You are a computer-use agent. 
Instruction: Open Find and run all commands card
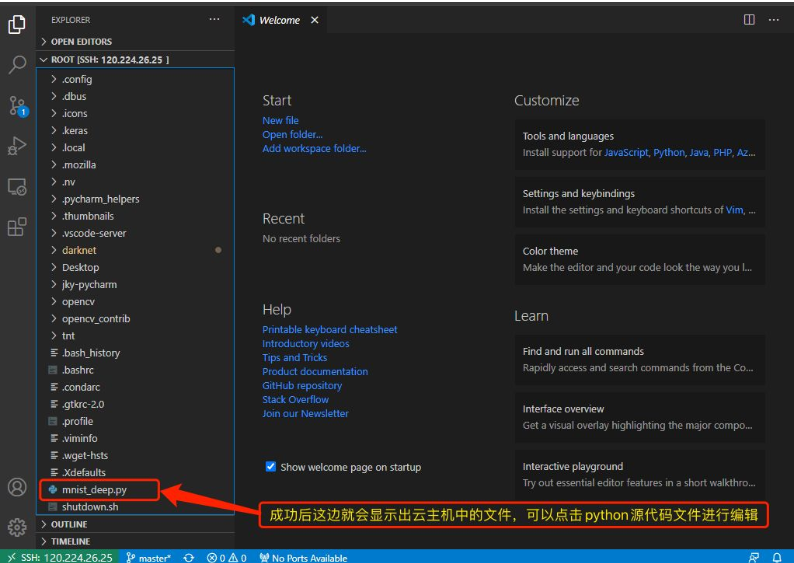click(x=640, y=359)
